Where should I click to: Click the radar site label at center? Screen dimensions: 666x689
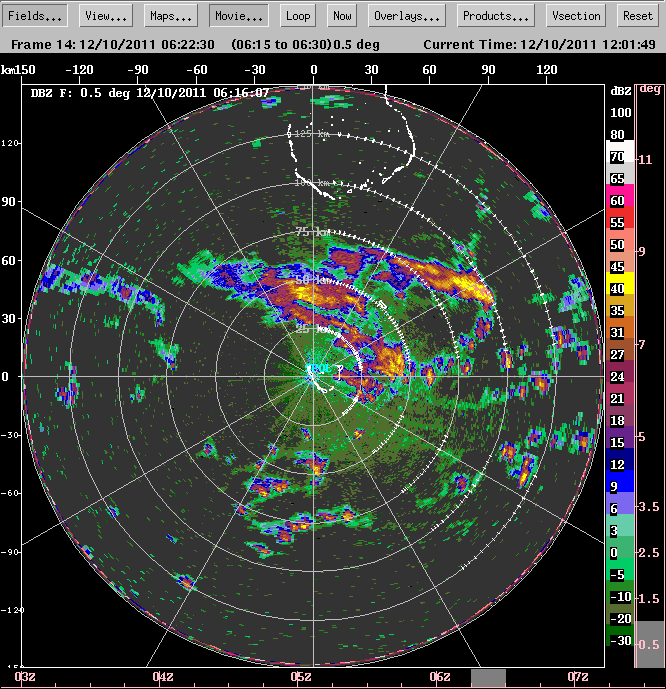click(319, 368)
